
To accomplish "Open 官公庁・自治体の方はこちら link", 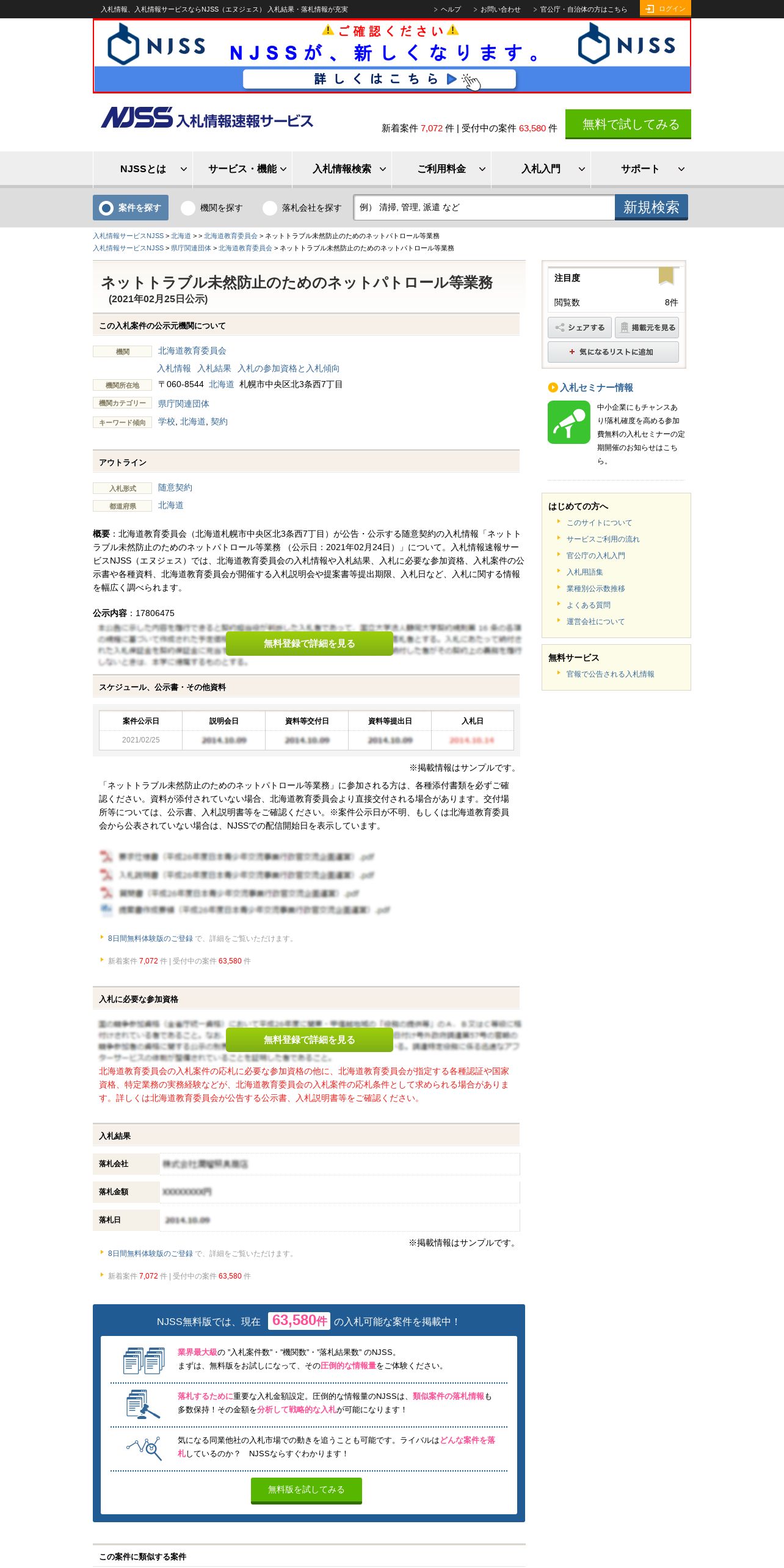I will coord(584,9).
